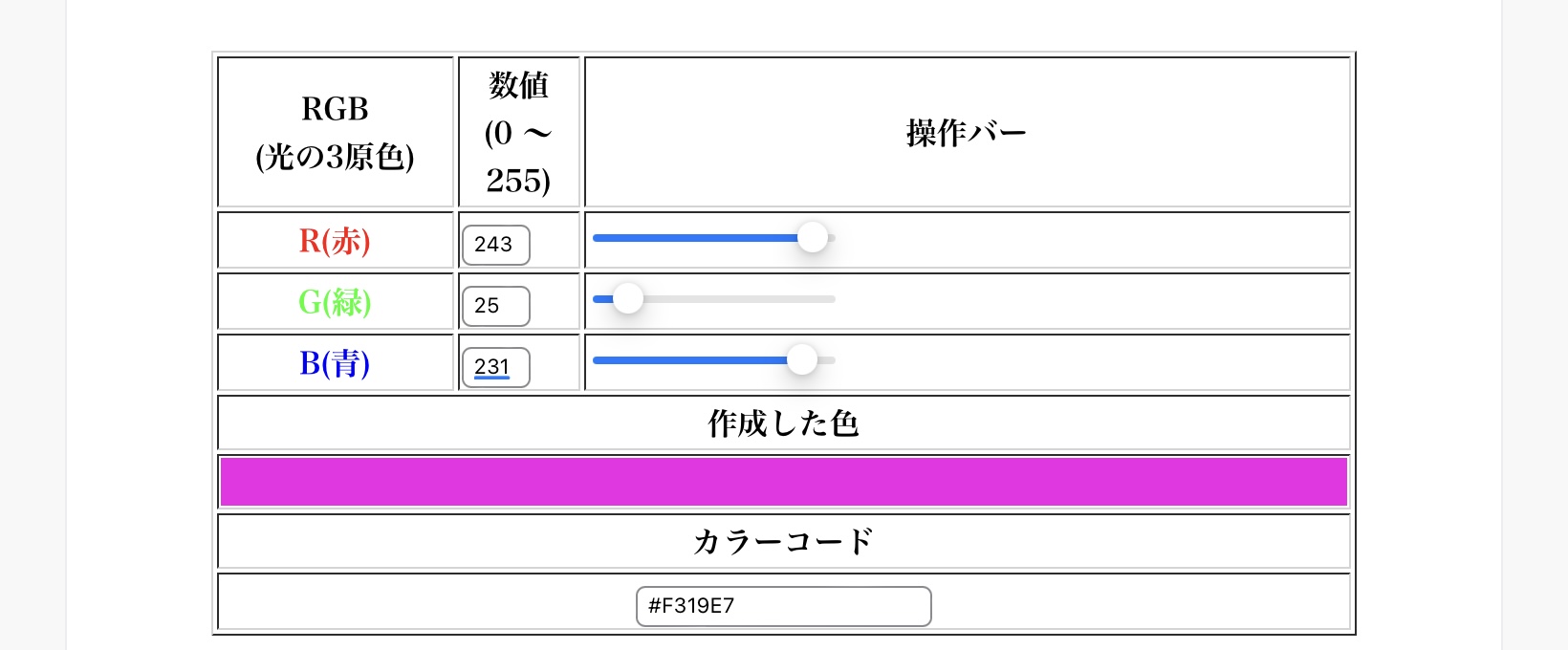
Task: Click the filled portion of blue slider track
Action: 690,360
